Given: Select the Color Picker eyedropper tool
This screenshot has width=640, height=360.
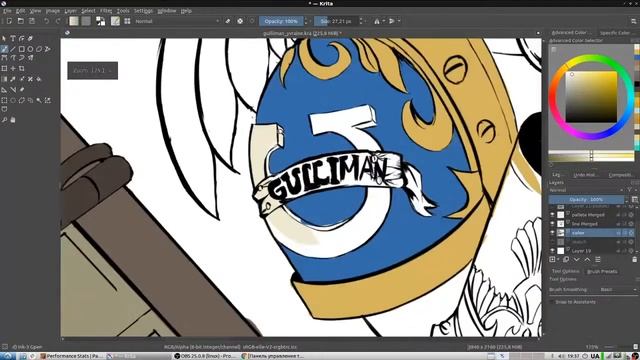Looking at the screenshot, I should point(13,79).
